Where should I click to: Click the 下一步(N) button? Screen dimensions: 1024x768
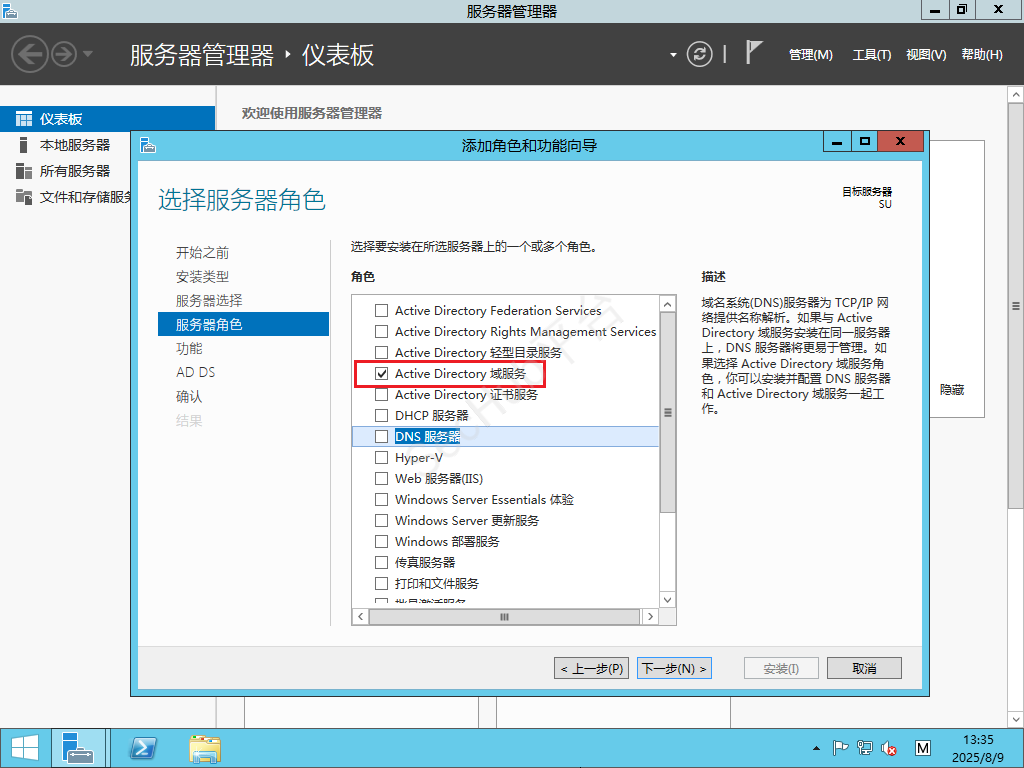click(x=674, y=668)
